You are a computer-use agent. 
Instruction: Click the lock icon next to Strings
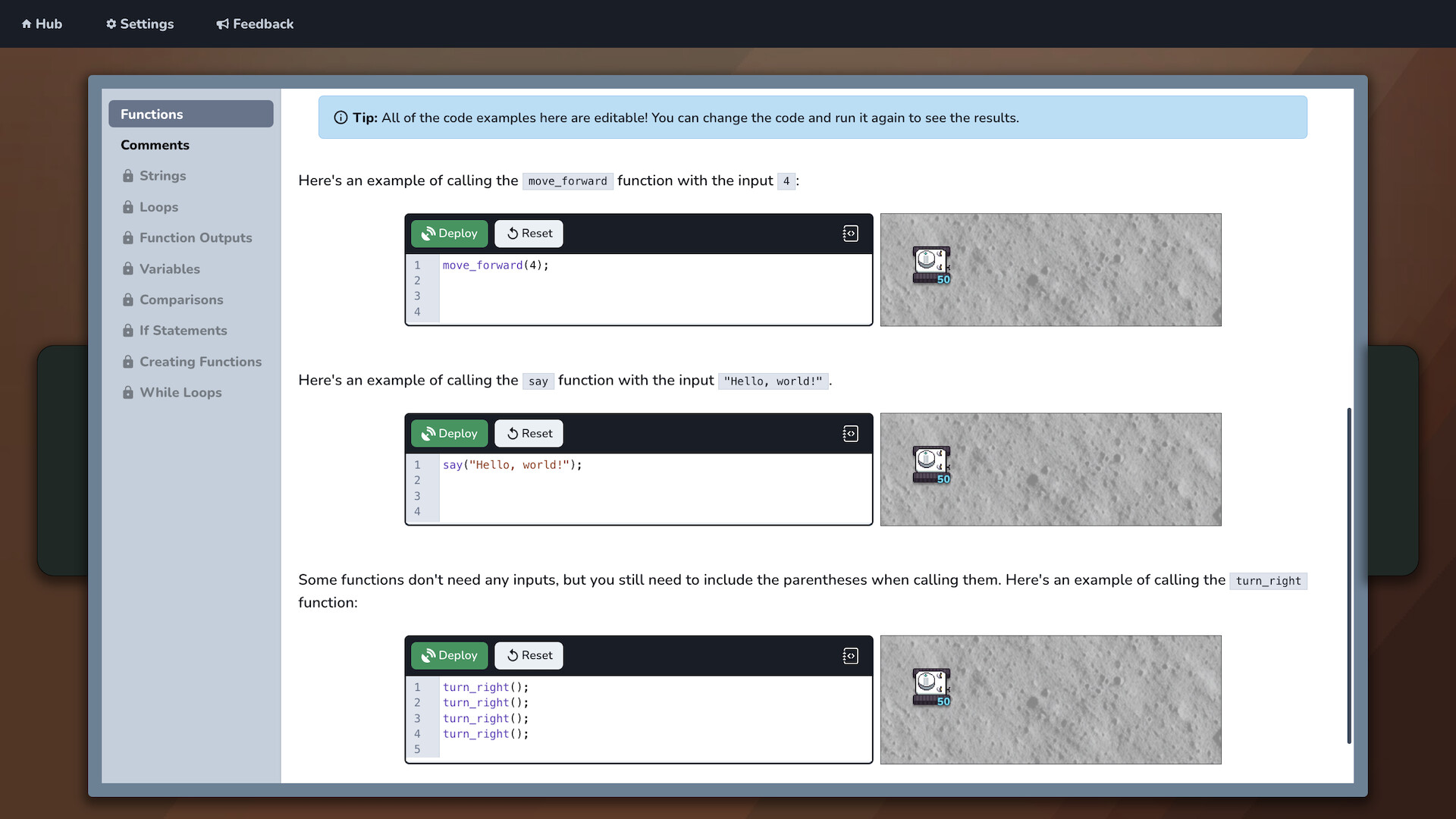(127, 176)
